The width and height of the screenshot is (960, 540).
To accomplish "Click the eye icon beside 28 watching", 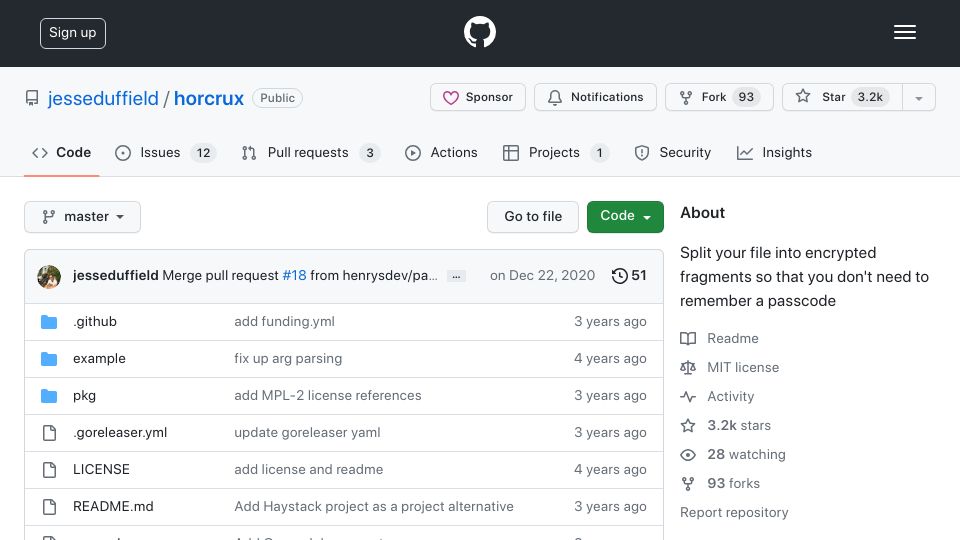I will coord(688,454).
